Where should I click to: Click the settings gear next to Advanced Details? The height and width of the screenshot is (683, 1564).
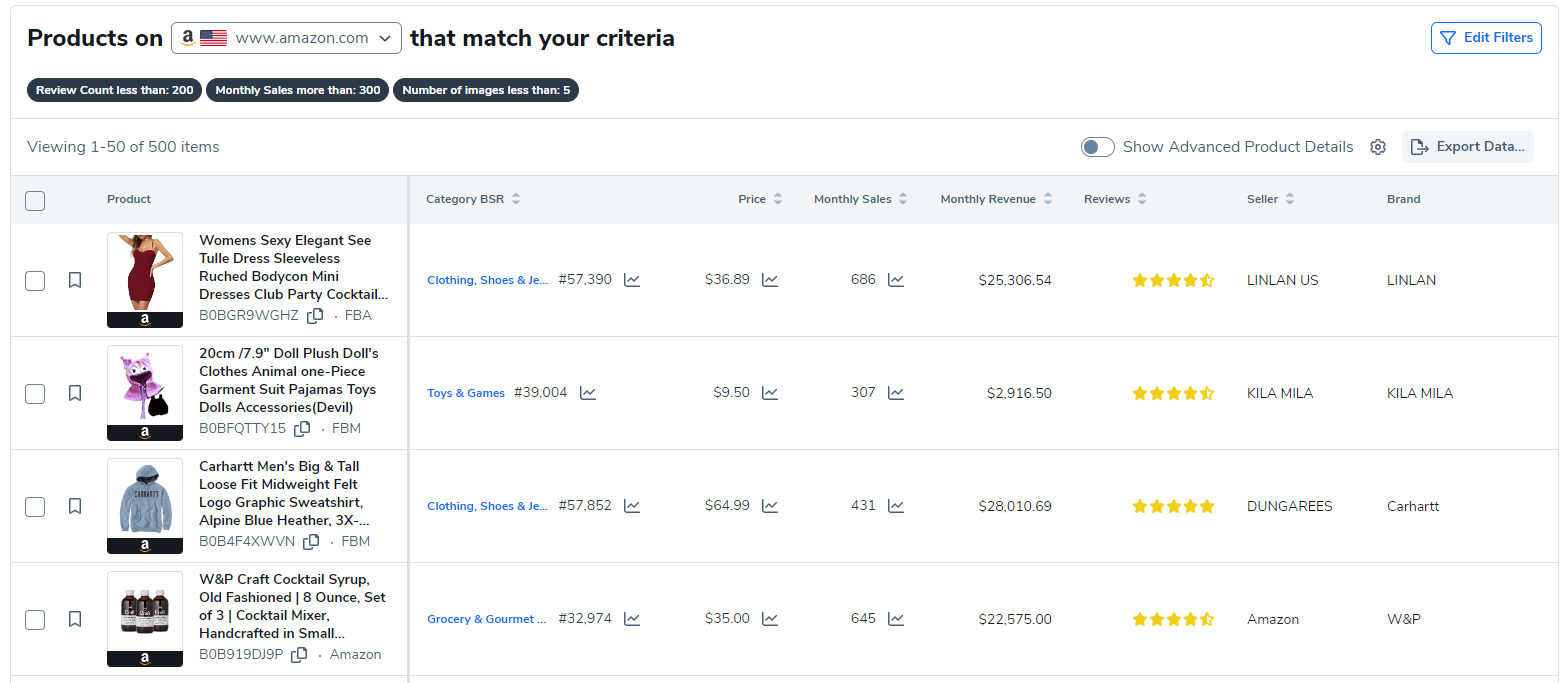[1378, 147]
